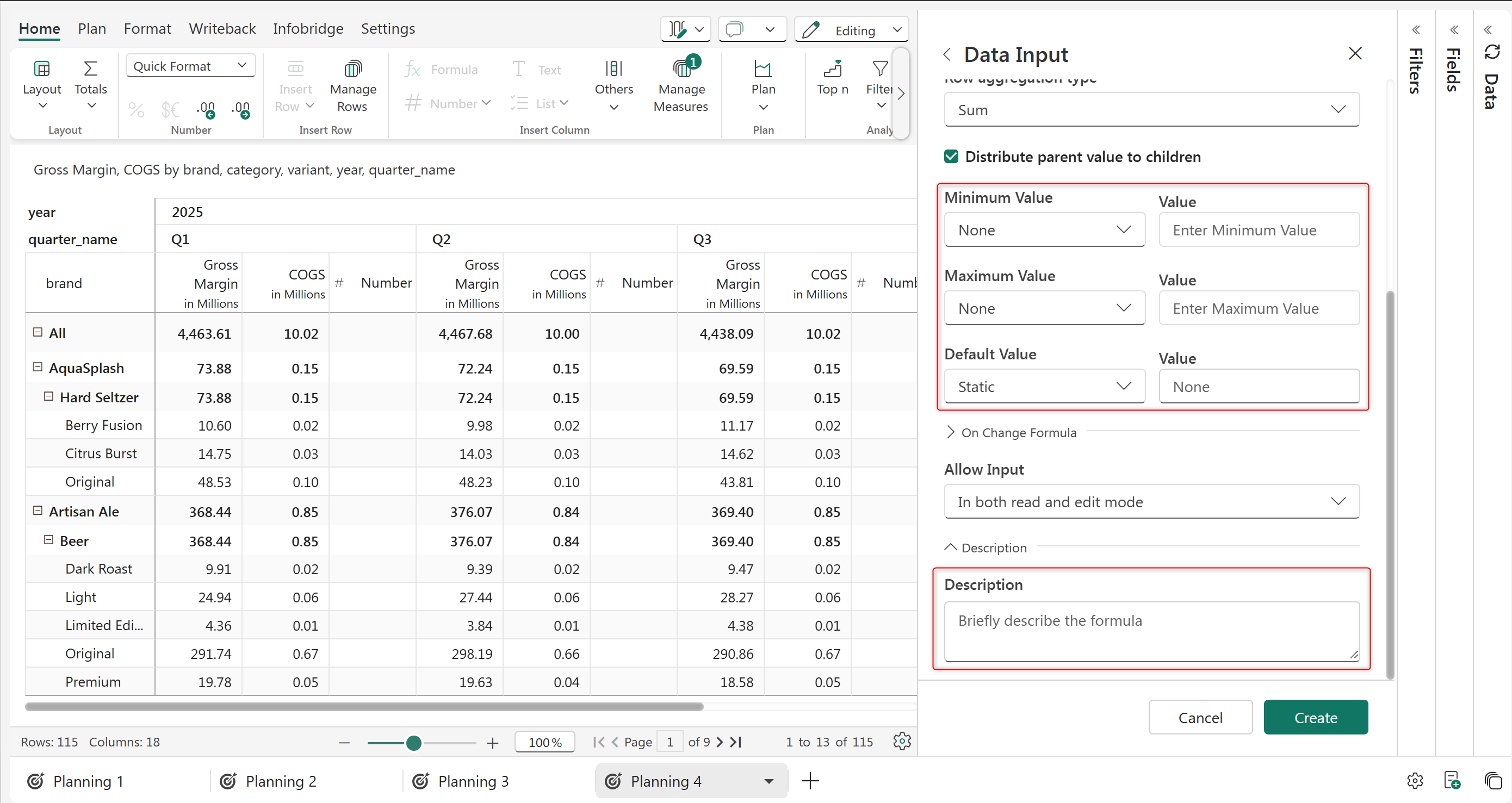
Task: Click the Top n ranking icon
Action: (x=832, y=69)
